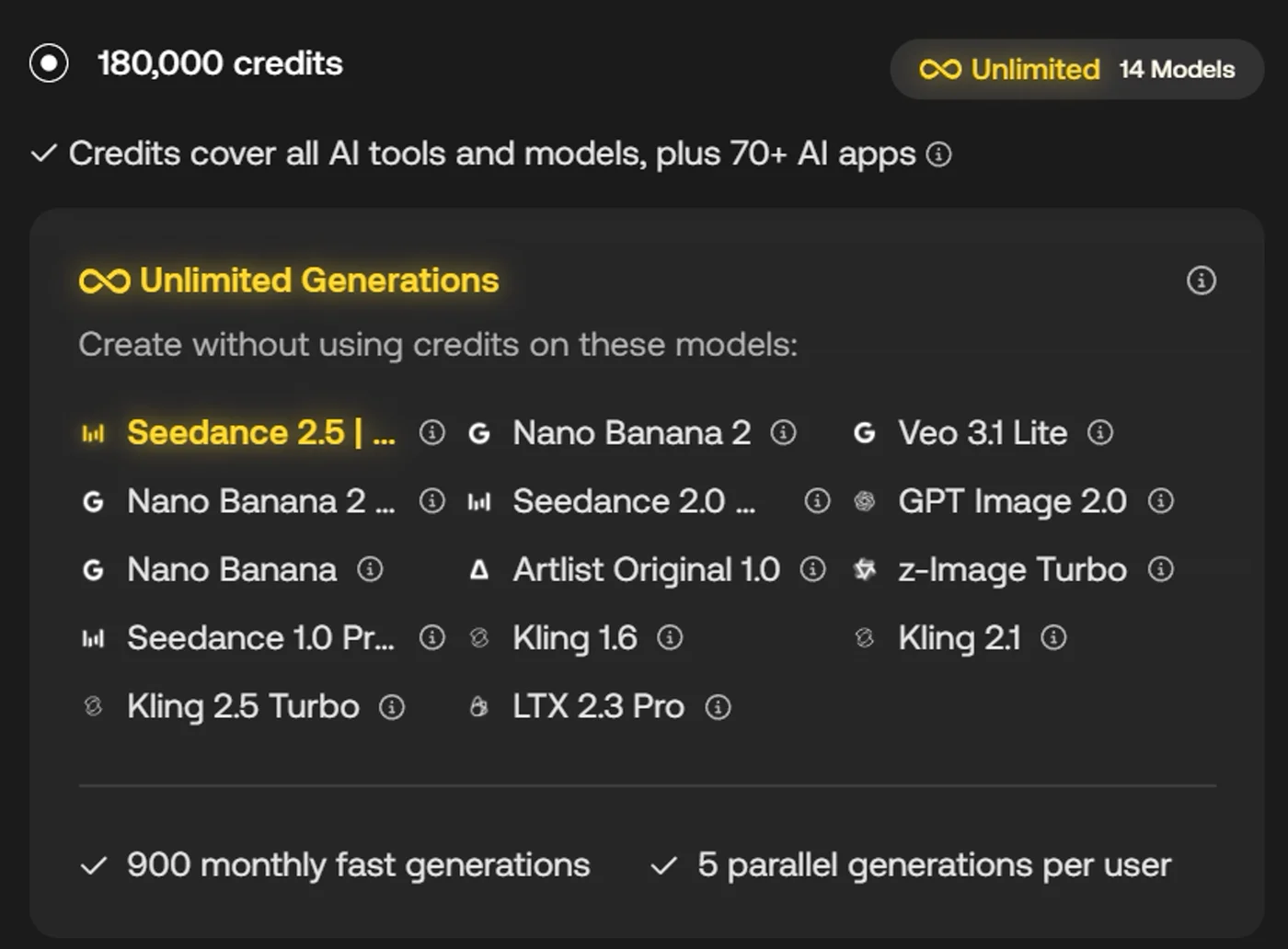Show info for LTX 2.3 Pro
1288x949 pixels.
(718, 706)
